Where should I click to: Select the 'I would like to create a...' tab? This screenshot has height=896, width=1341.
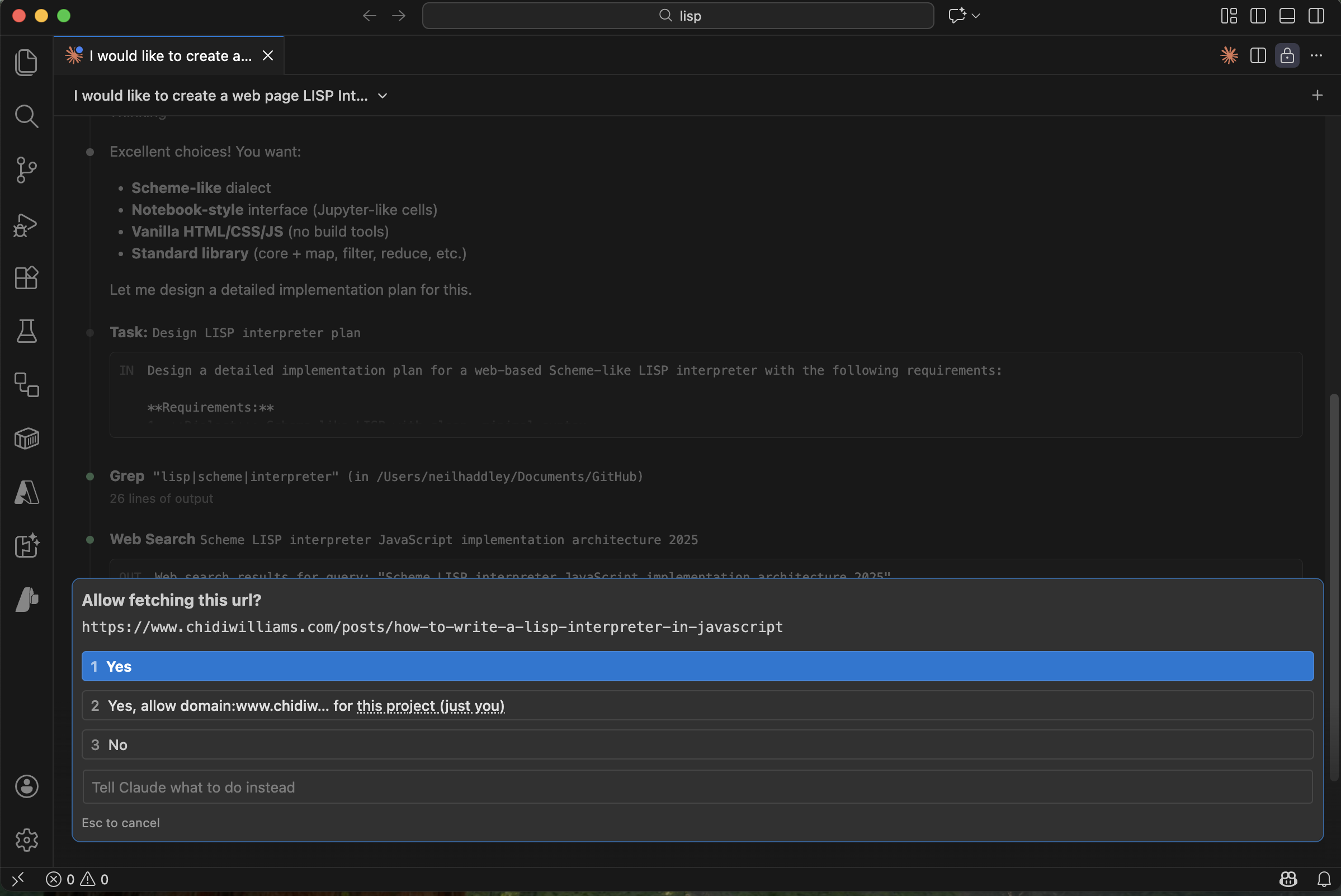click(170, 55)
